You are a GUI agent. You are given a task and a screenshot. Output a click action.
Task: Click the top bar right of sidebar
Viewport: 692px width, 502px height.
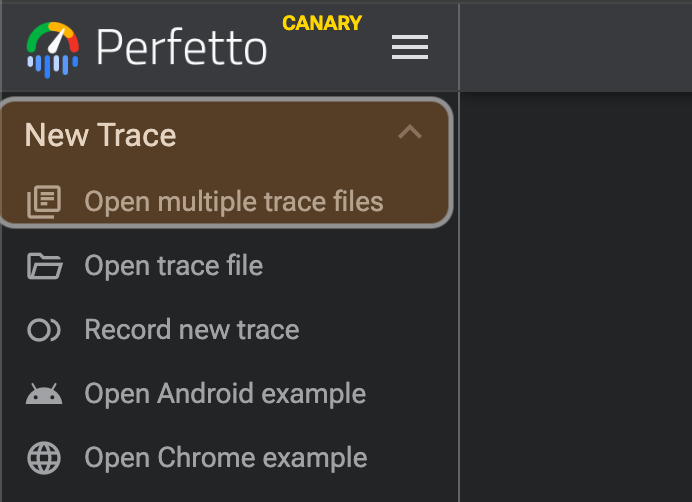pyautogui.click(x=575, y=45)
